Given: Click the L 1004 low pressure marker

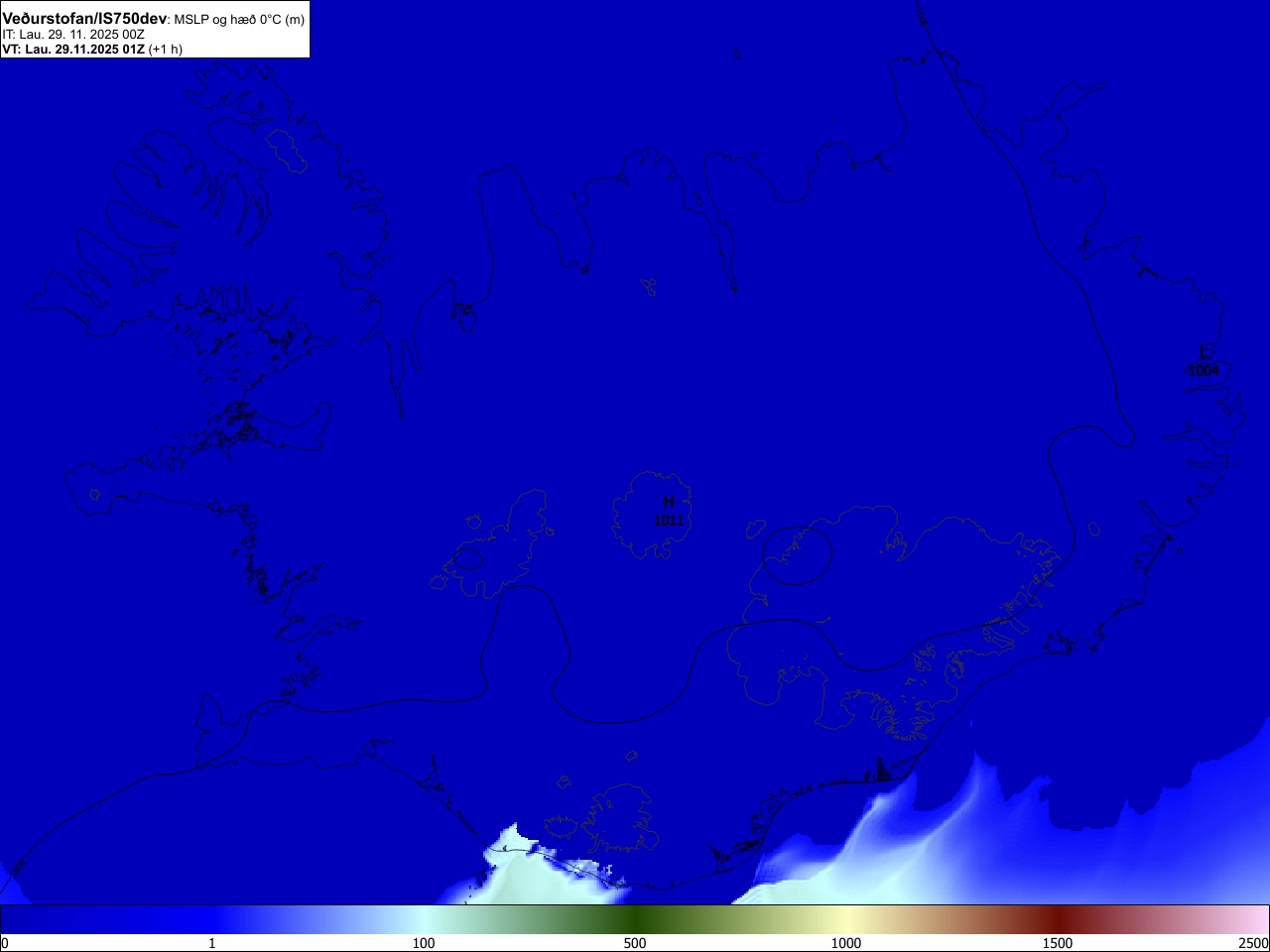Looking at the screenshot, I should 1204,361.
